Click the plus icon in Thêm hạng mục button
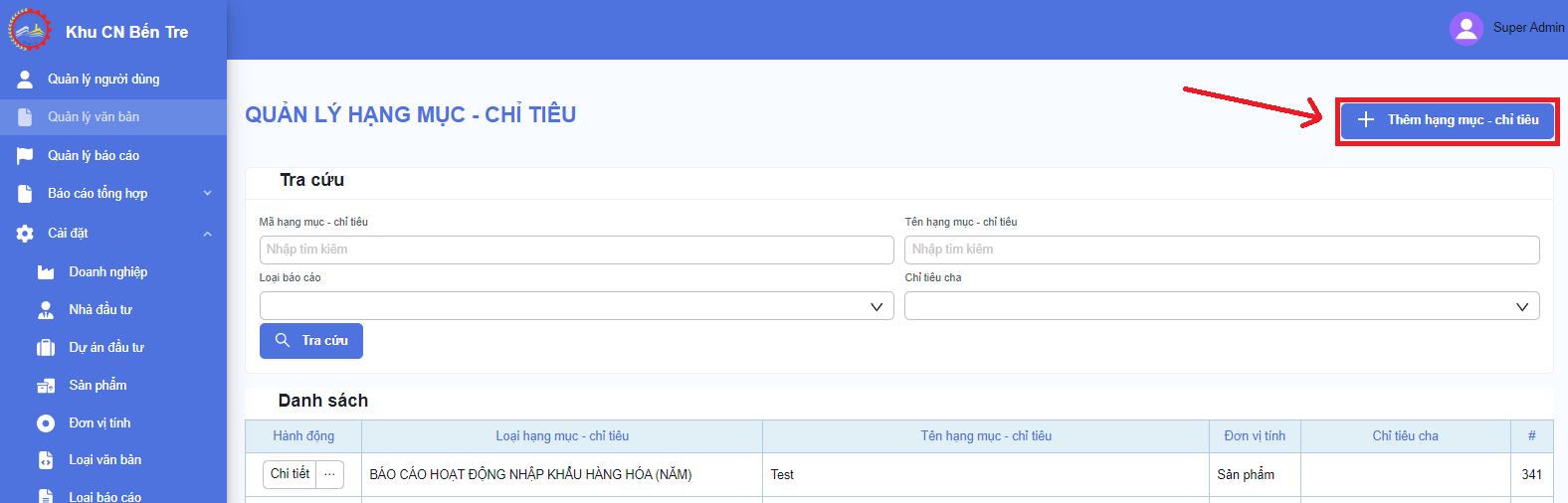The height and width of the screenshot is (503, 1568). (1366, 119)
